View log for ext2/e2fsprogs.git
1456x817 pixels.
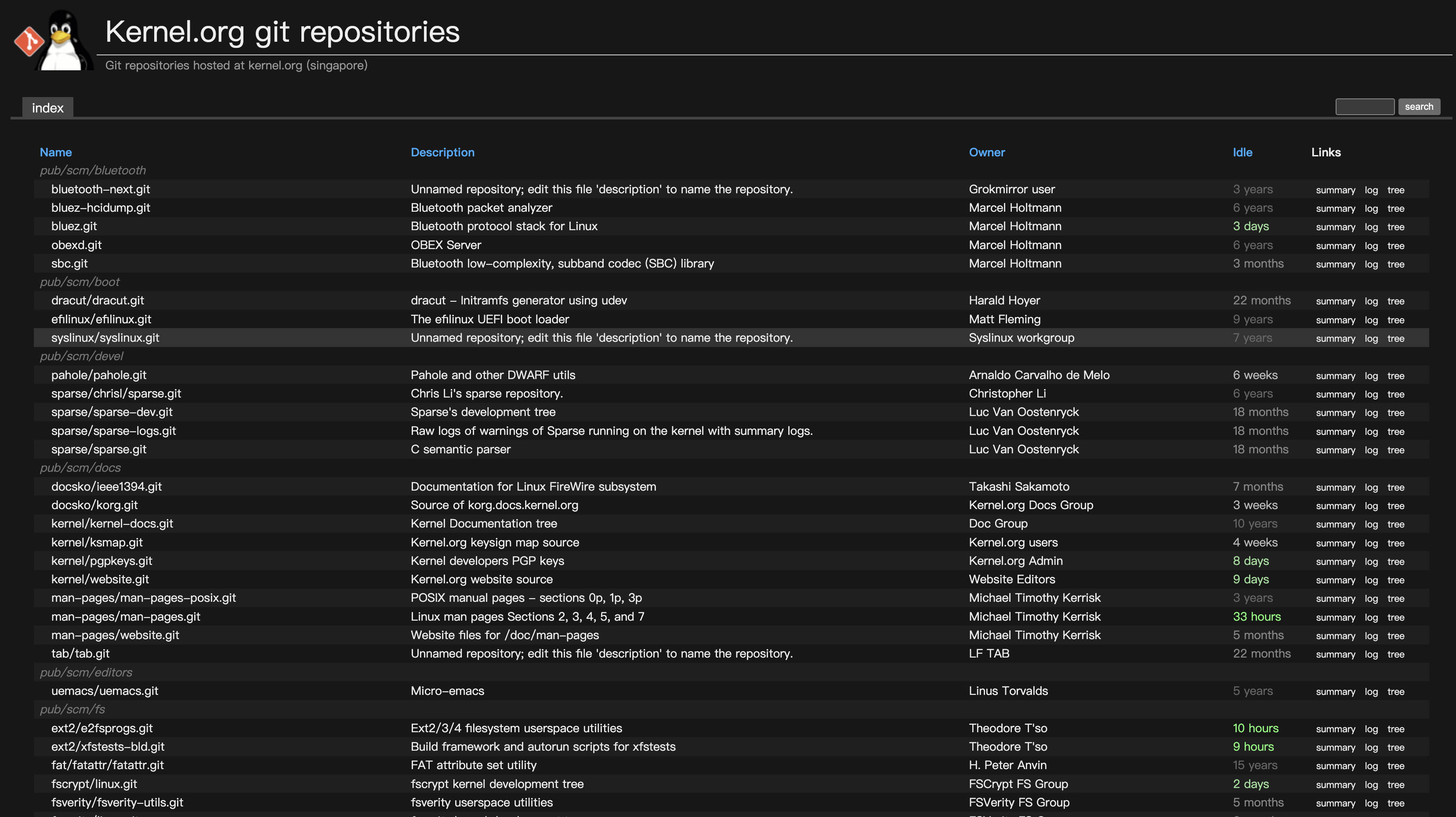pyautogui.click(x=1371, y=729)
